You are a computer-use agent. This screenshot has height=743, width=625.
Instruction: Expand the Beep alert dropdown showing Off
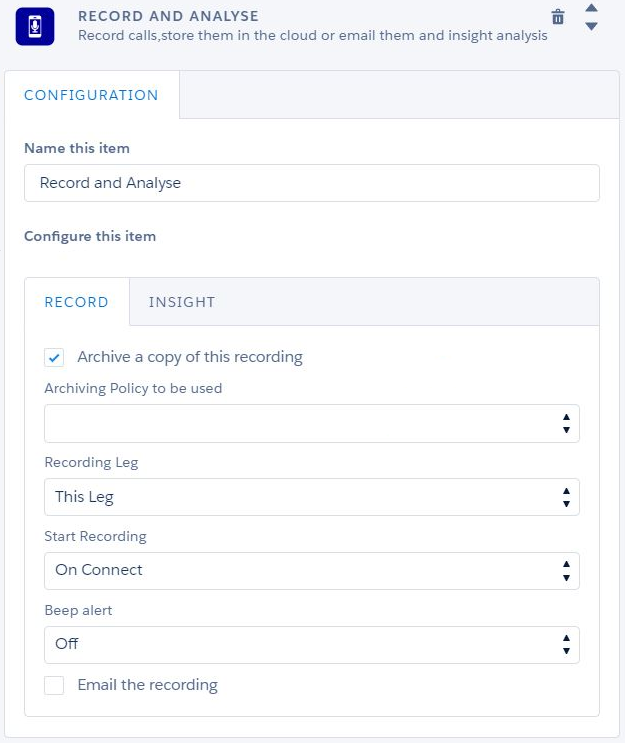click(311, 645)
